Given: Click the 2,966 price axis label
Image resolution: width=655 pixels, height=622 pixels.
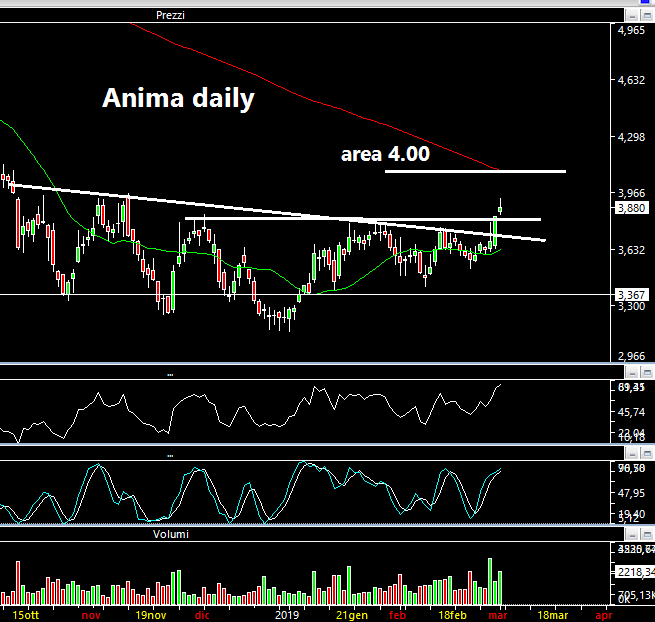Looking at the screenshot, I should point(631,356).
